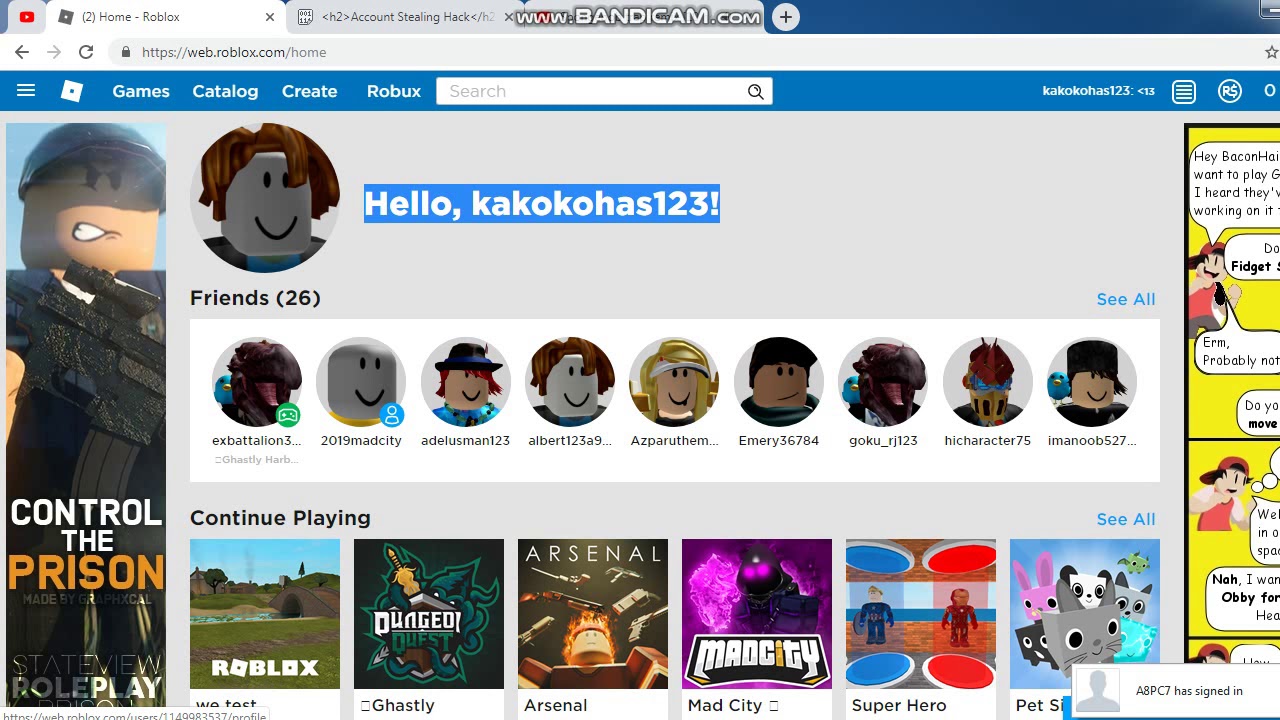Open the Robux balance icon
This screenshot has height=720, width=1280.
click(x=1230, y=91)
